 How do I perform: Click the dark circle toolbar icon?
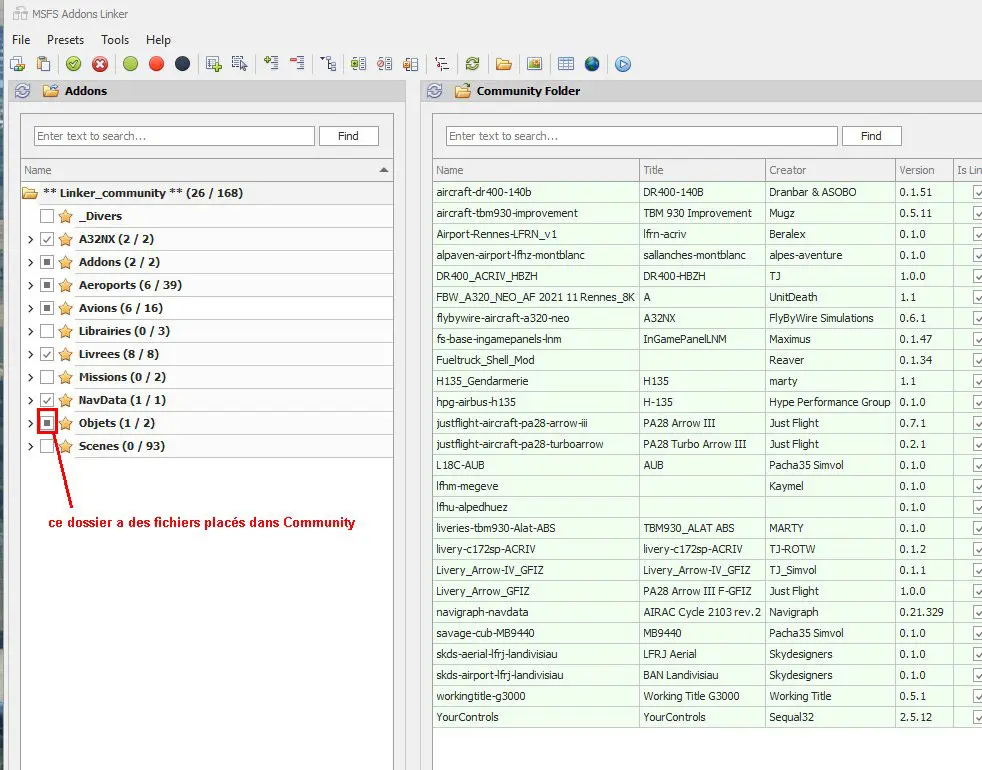coord(182,64)
